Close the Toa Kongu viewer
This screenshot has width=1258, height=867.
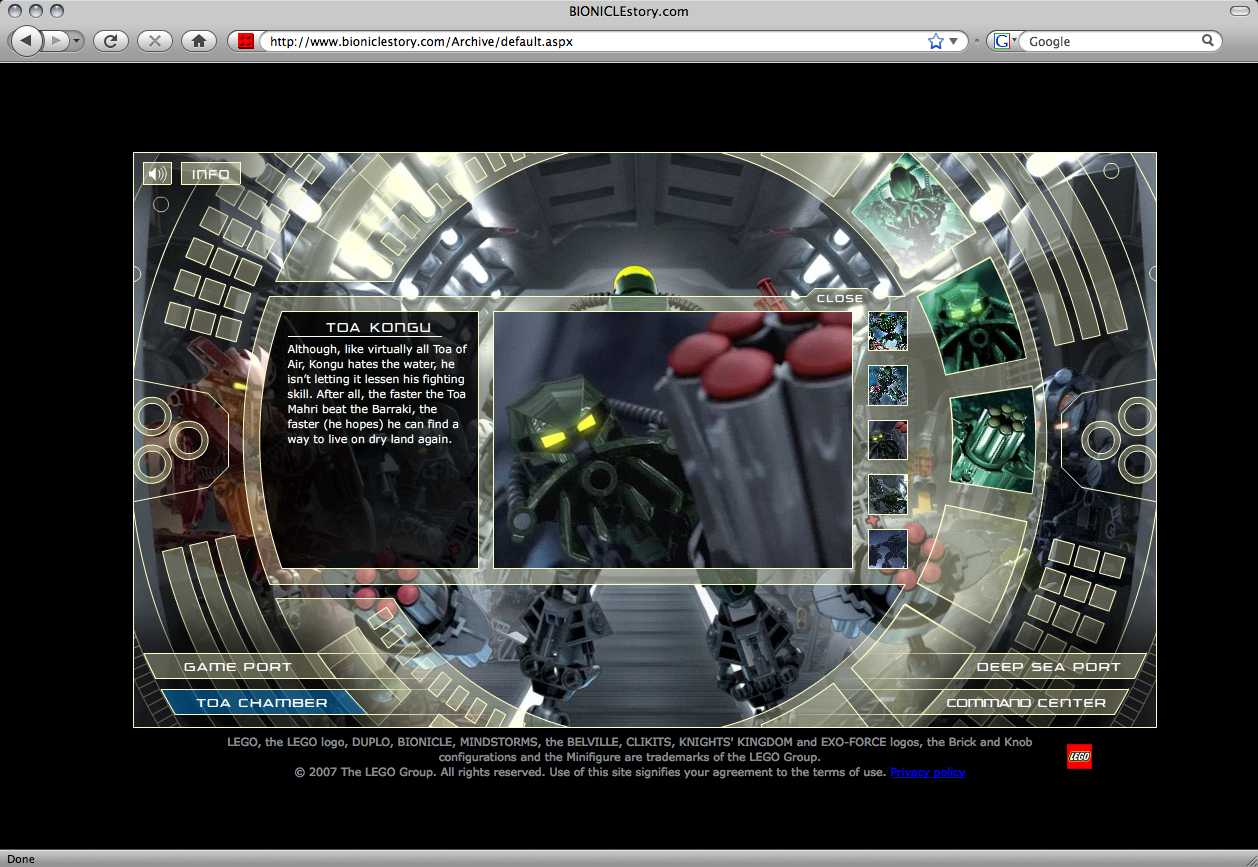tap(839, 298)
